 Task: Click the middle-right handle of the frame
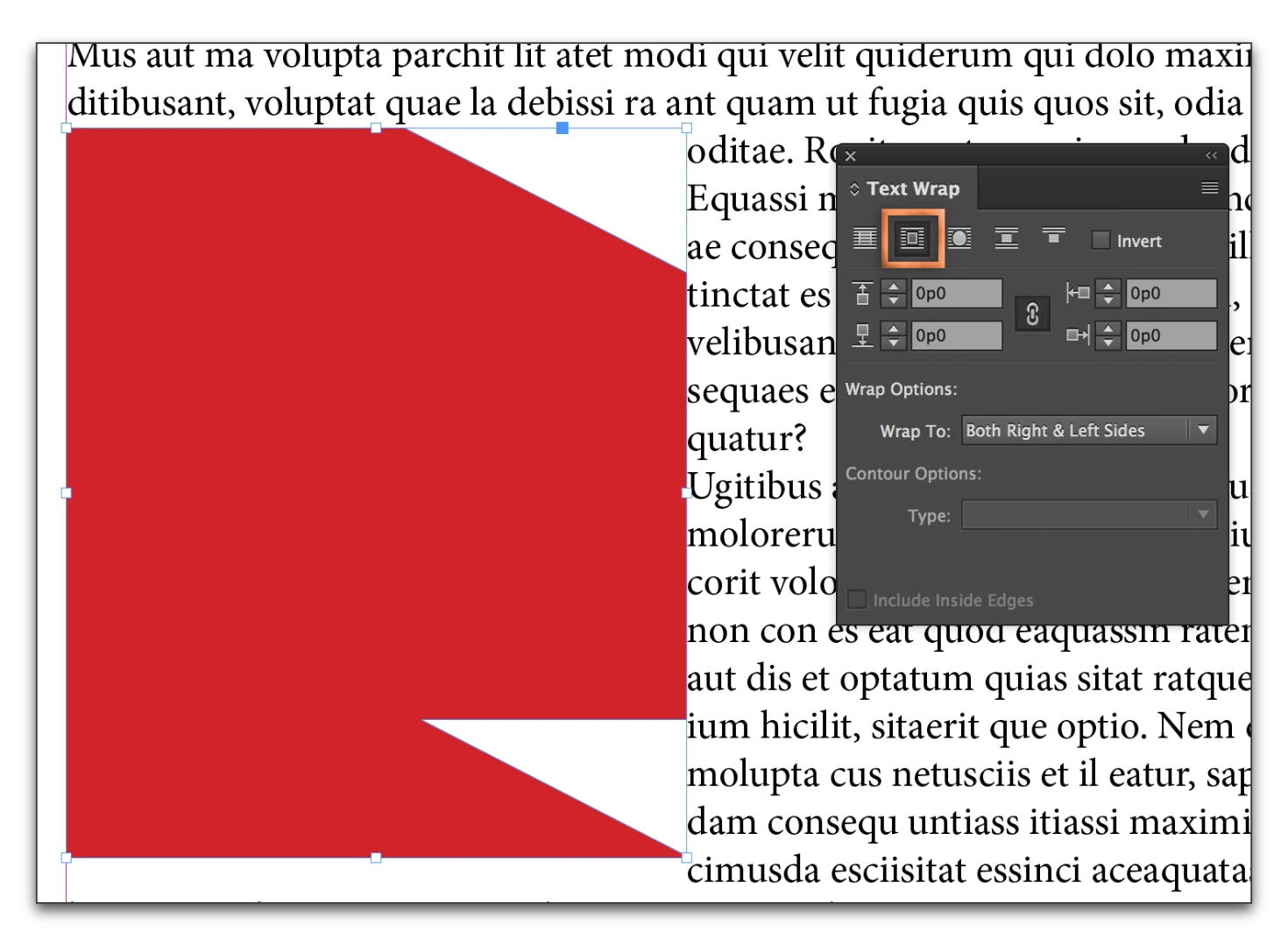tap(686, 493)
